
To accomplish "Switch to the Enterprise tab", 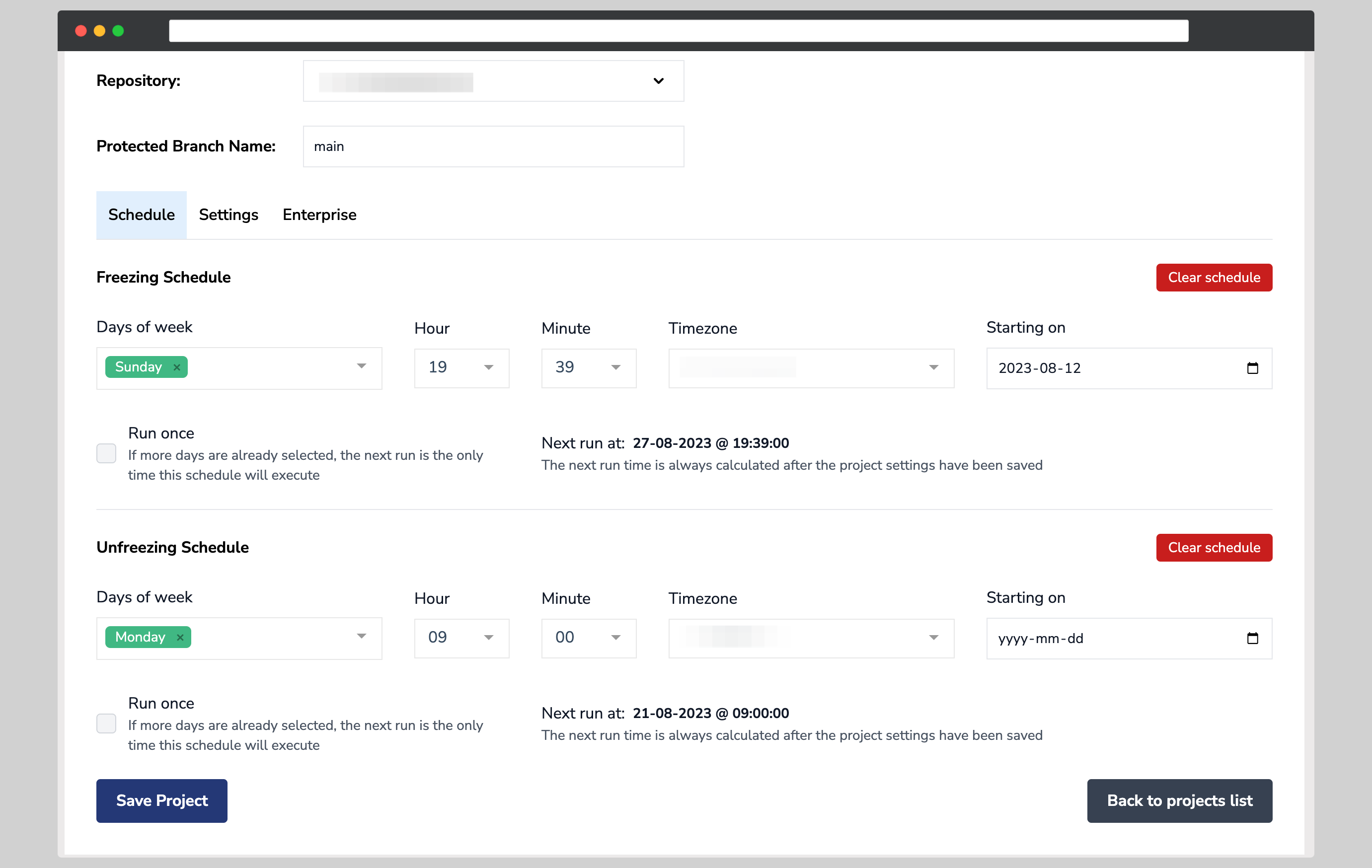I will tap(319, 215).
